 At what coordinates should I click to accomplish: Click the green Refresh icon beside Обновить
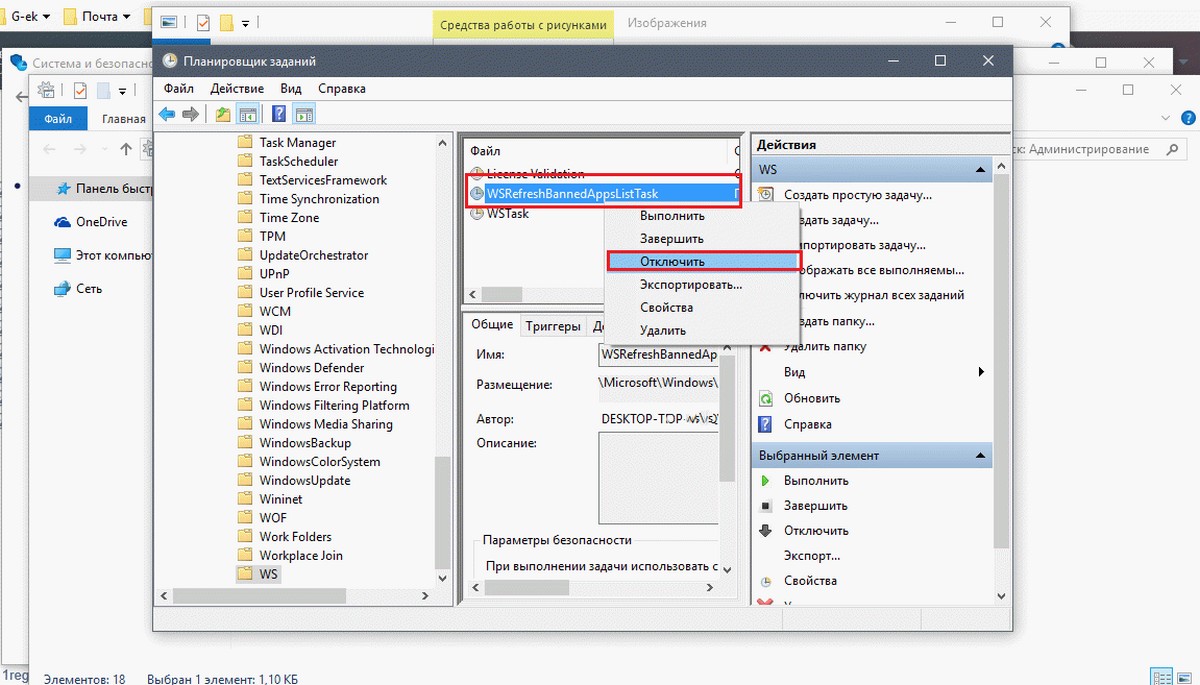[766, 398]
